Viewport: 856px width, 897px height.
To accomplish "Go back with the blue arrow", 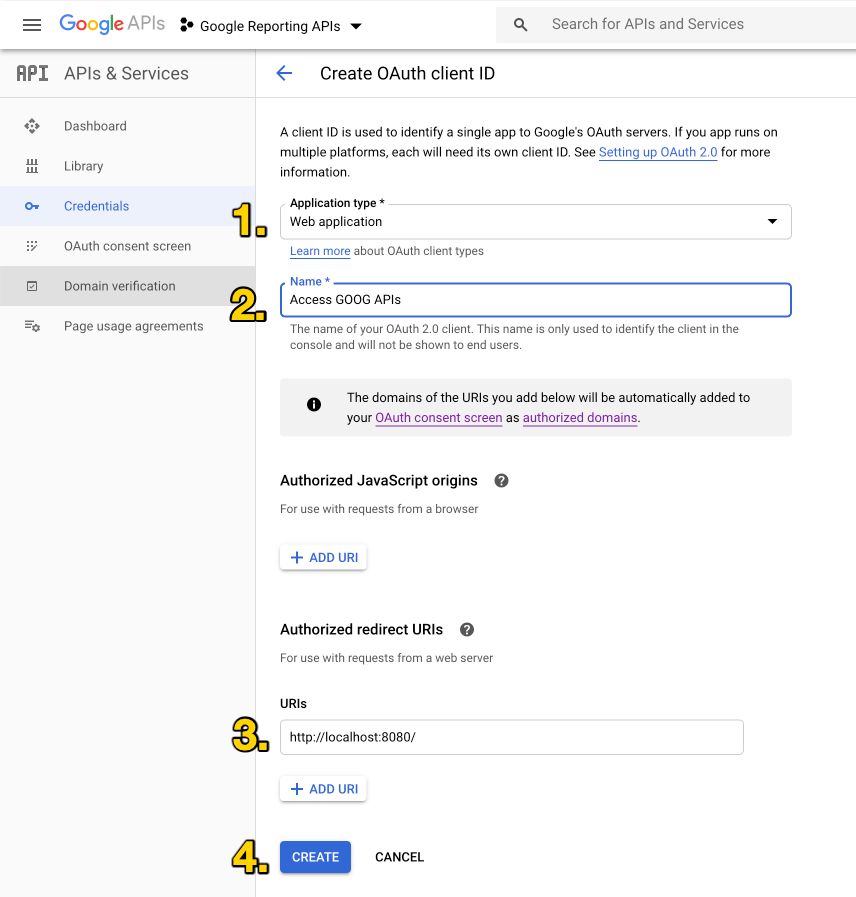I will click(284, 73).
